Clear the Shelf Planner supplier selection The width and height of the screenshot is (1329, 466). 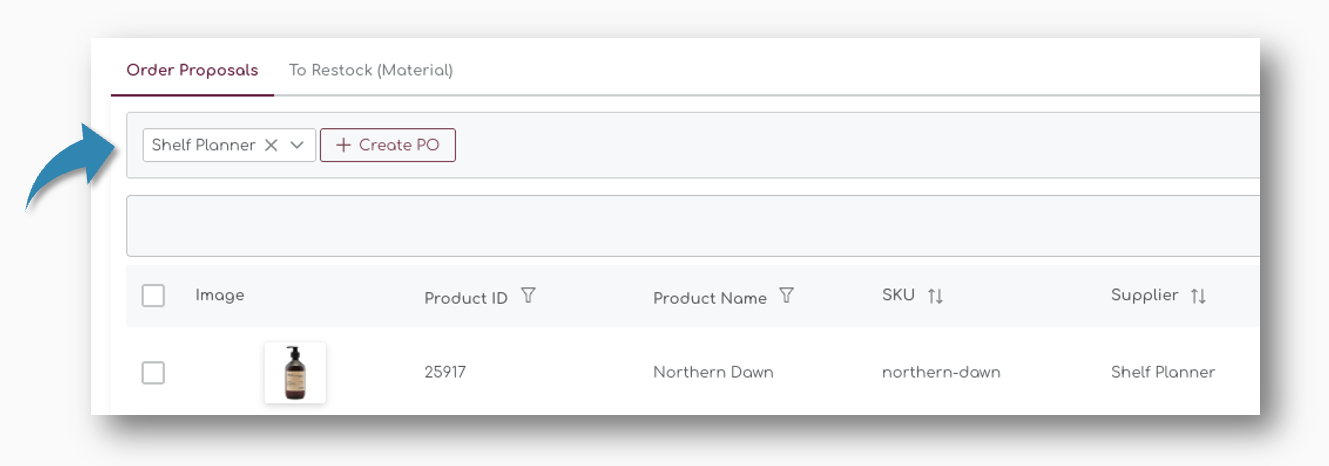(271, 145)
